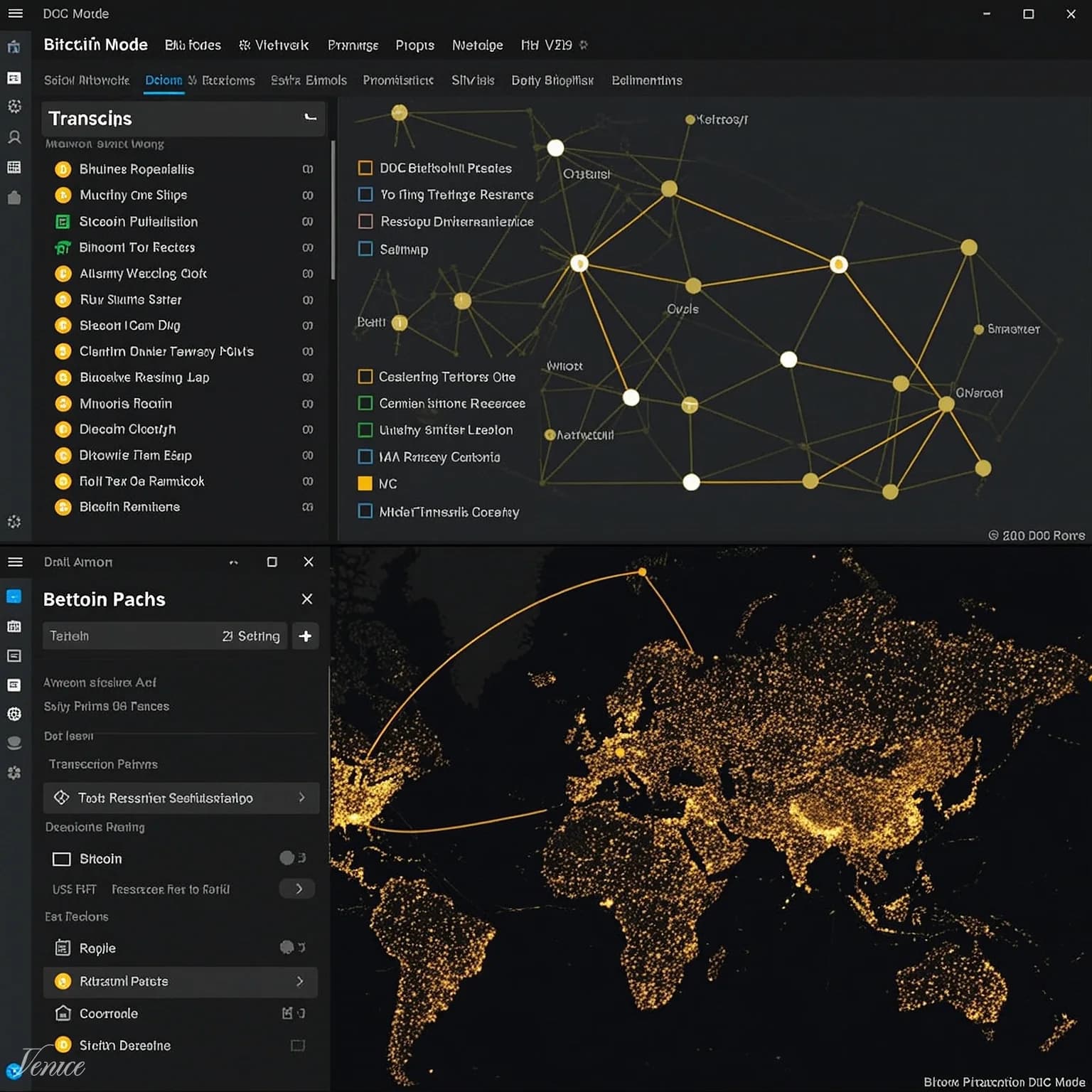Open the Pranintge menu
Image resolution: width=1092 pixels, height=1092 pixels.
[x=353, y=45]
